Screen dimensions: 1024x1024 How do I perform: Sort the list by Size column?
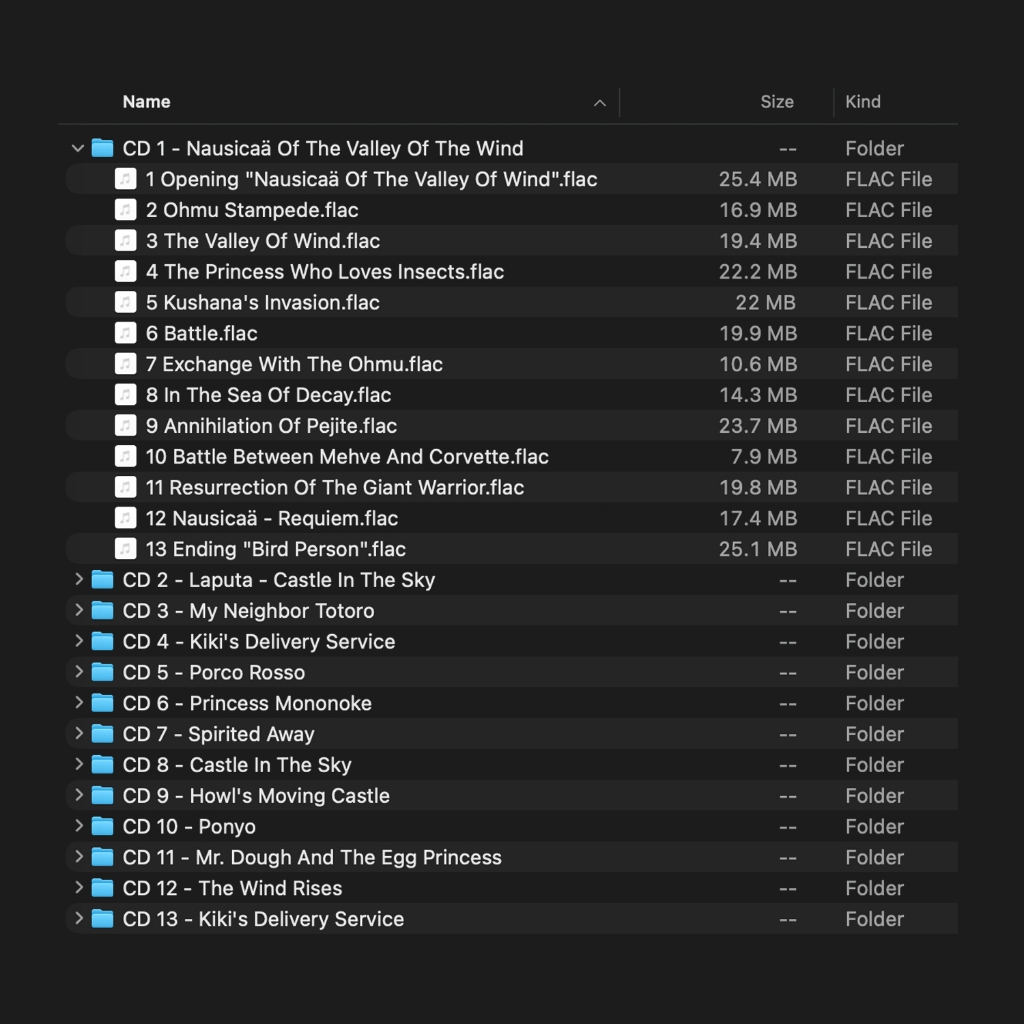click(776, 102)
